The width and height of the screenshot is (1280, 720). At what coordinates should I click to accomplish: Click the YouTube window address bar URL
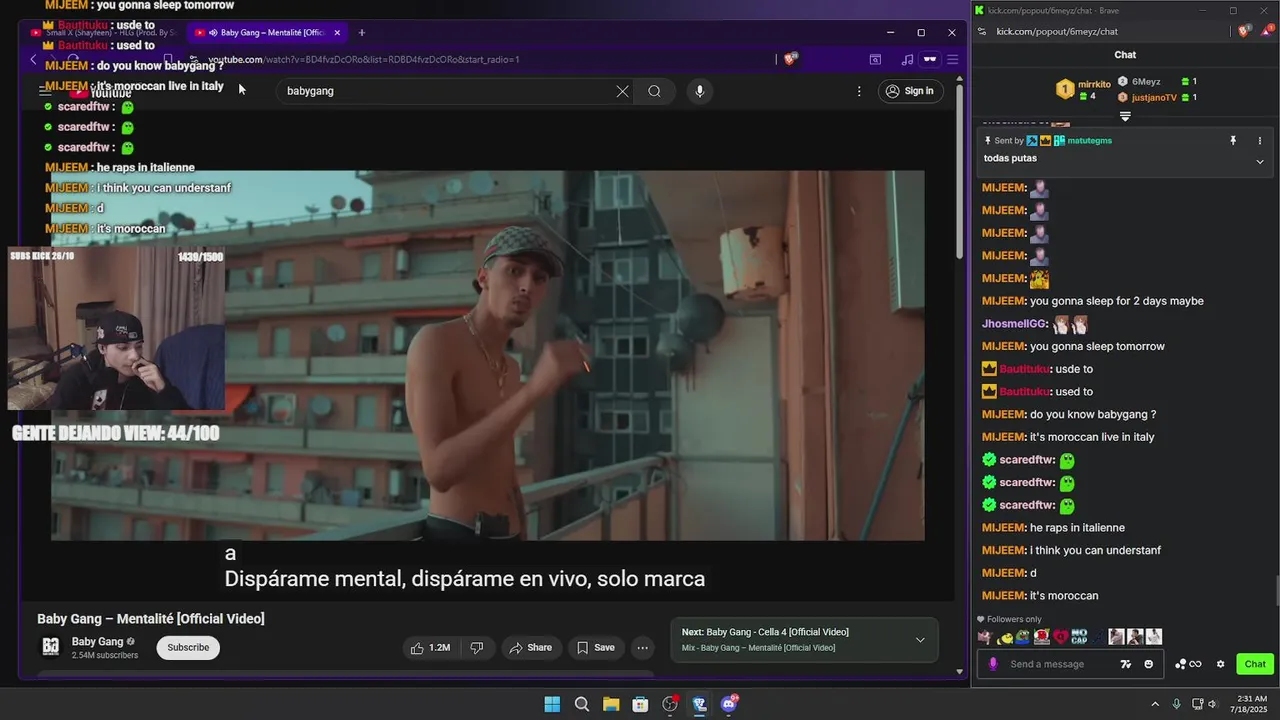pos(364,59)
